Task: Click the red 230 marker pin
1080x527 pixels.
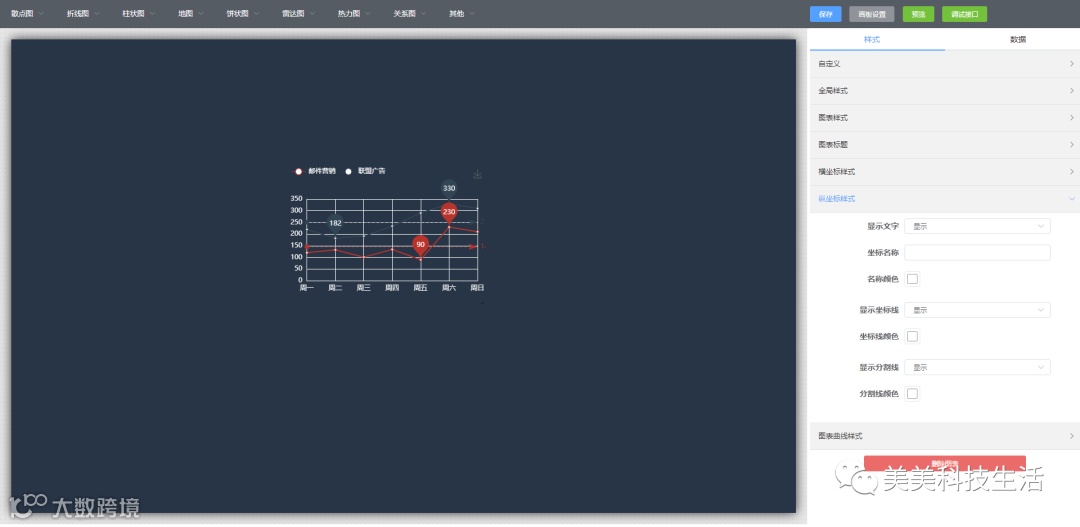Action: tap(449, 213)
